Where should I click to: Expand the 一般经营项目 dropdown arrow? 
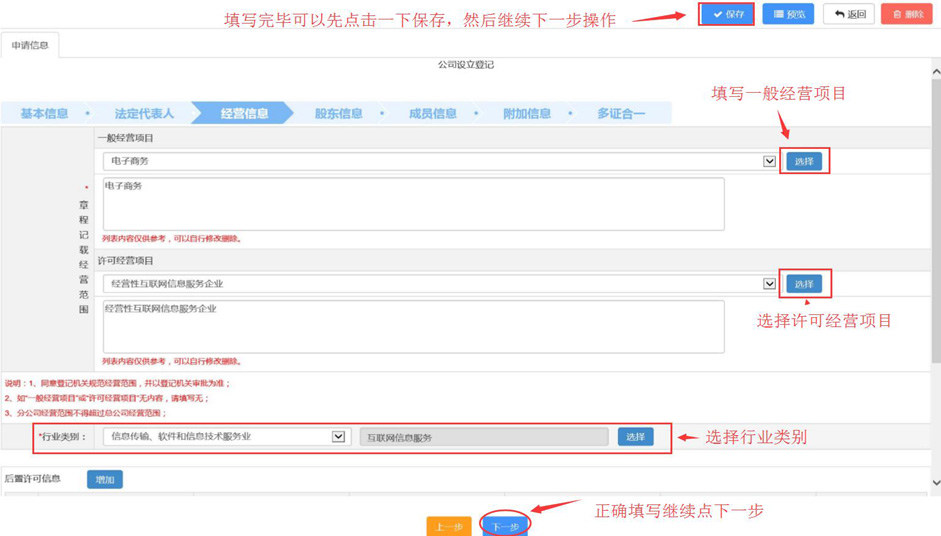(769, 161)
